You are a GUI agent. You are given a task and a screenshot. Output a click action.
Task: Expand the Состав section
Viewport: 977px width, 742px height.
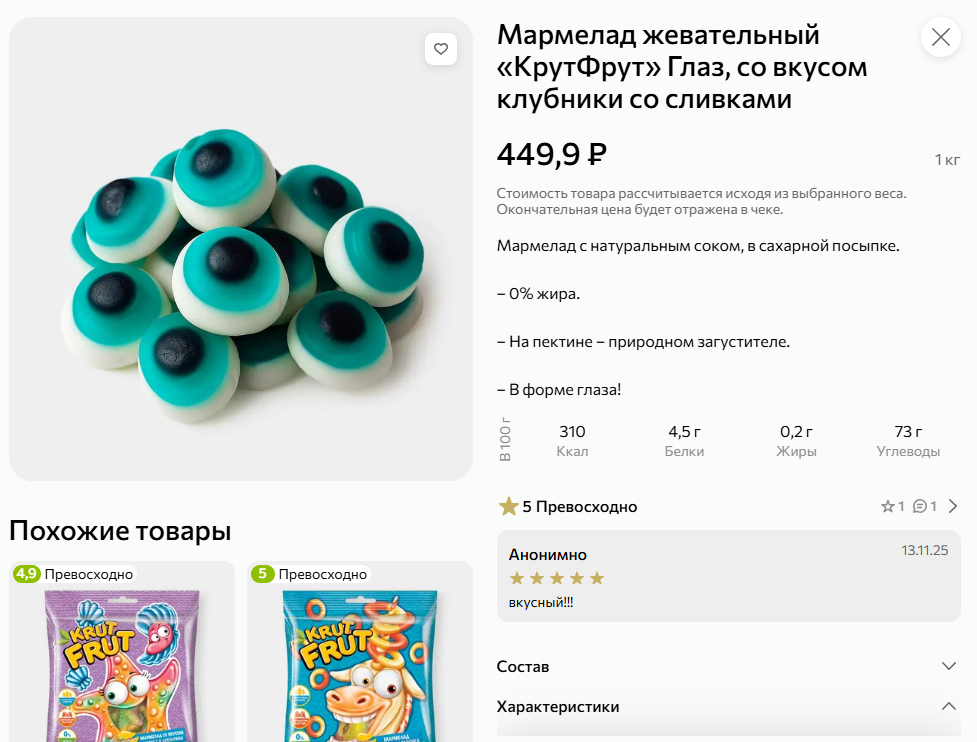click(x=949, y=666)
